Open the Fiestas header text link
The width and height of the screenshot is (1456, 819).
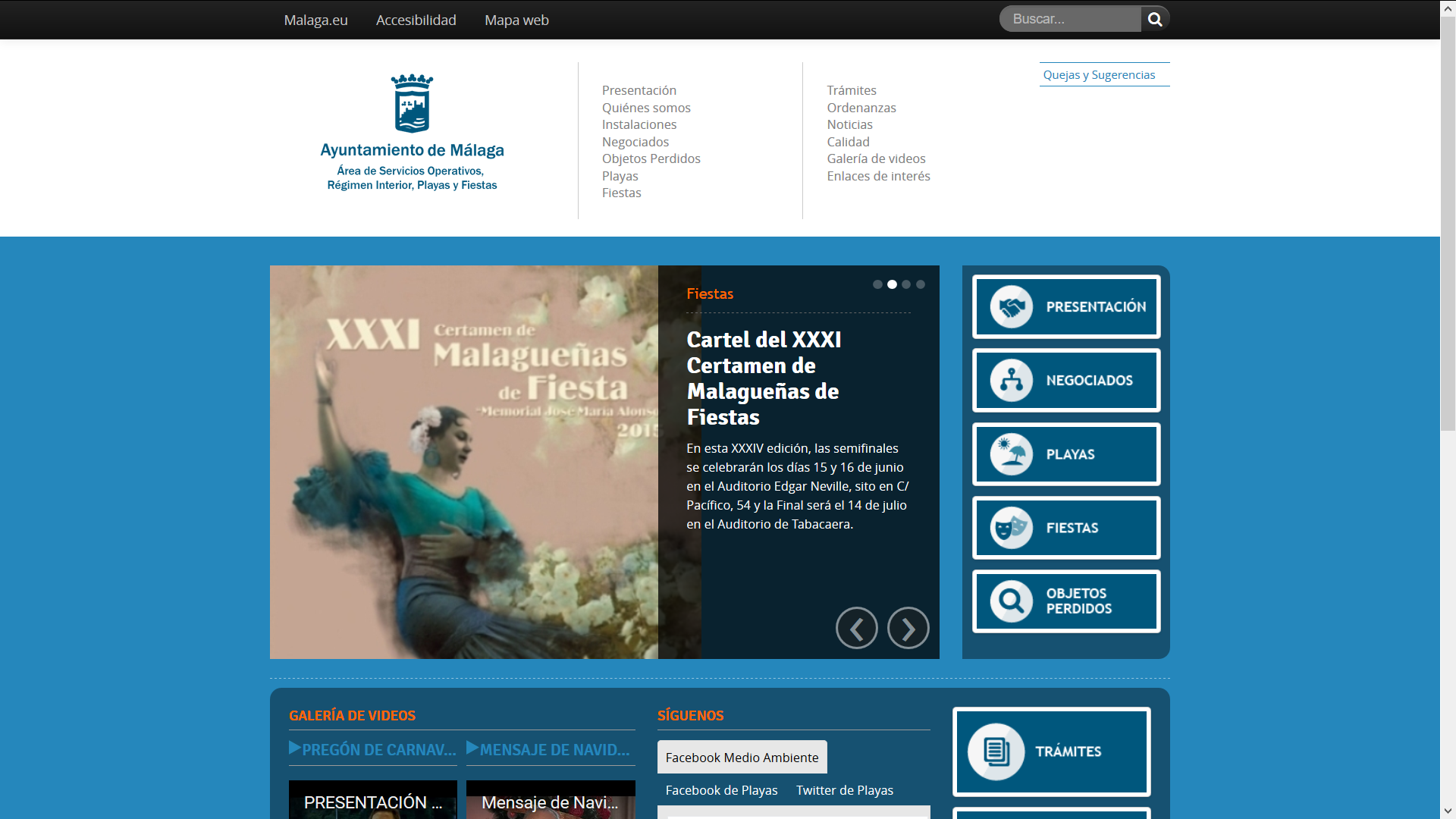[621, 193]
